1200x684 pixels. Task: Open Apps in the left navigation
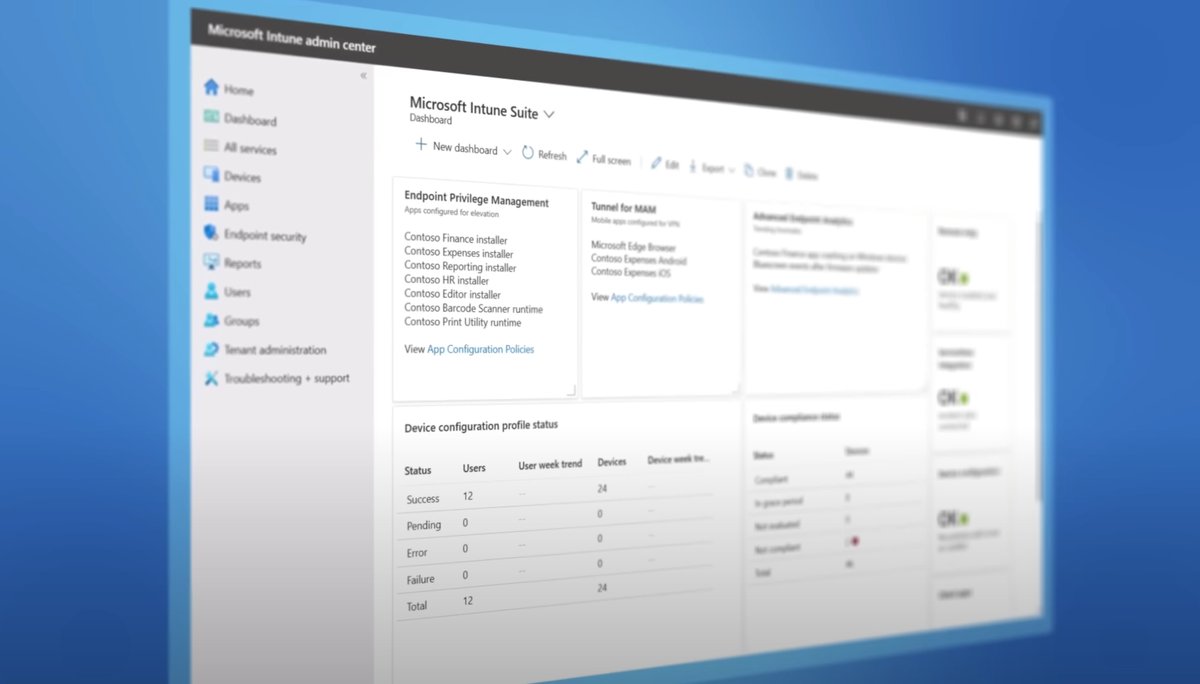click(x=226, y=205)
